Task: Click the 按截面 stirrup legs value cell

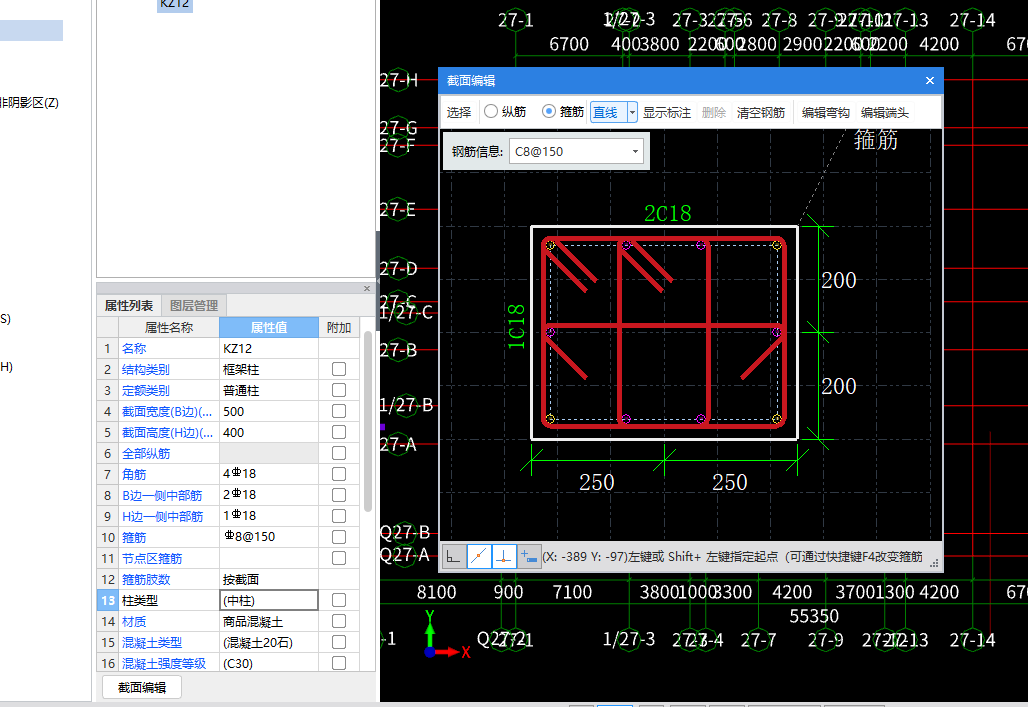Action: click(x=269, y=579)
